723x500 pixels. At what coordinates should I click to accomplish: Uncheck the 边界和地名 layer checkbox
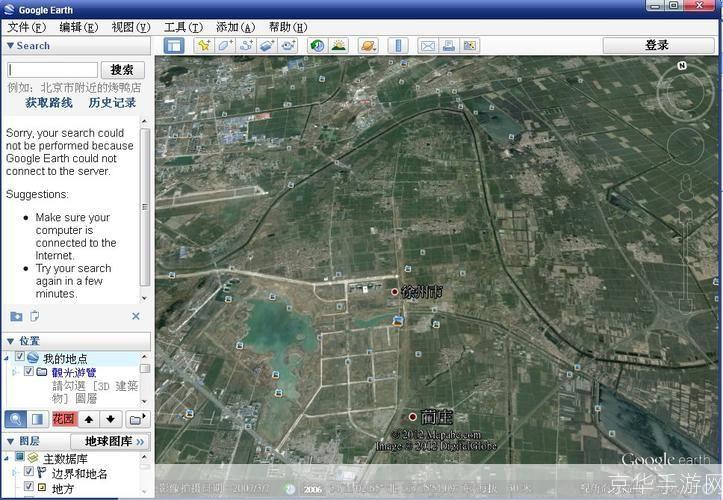tap(29, 472)
